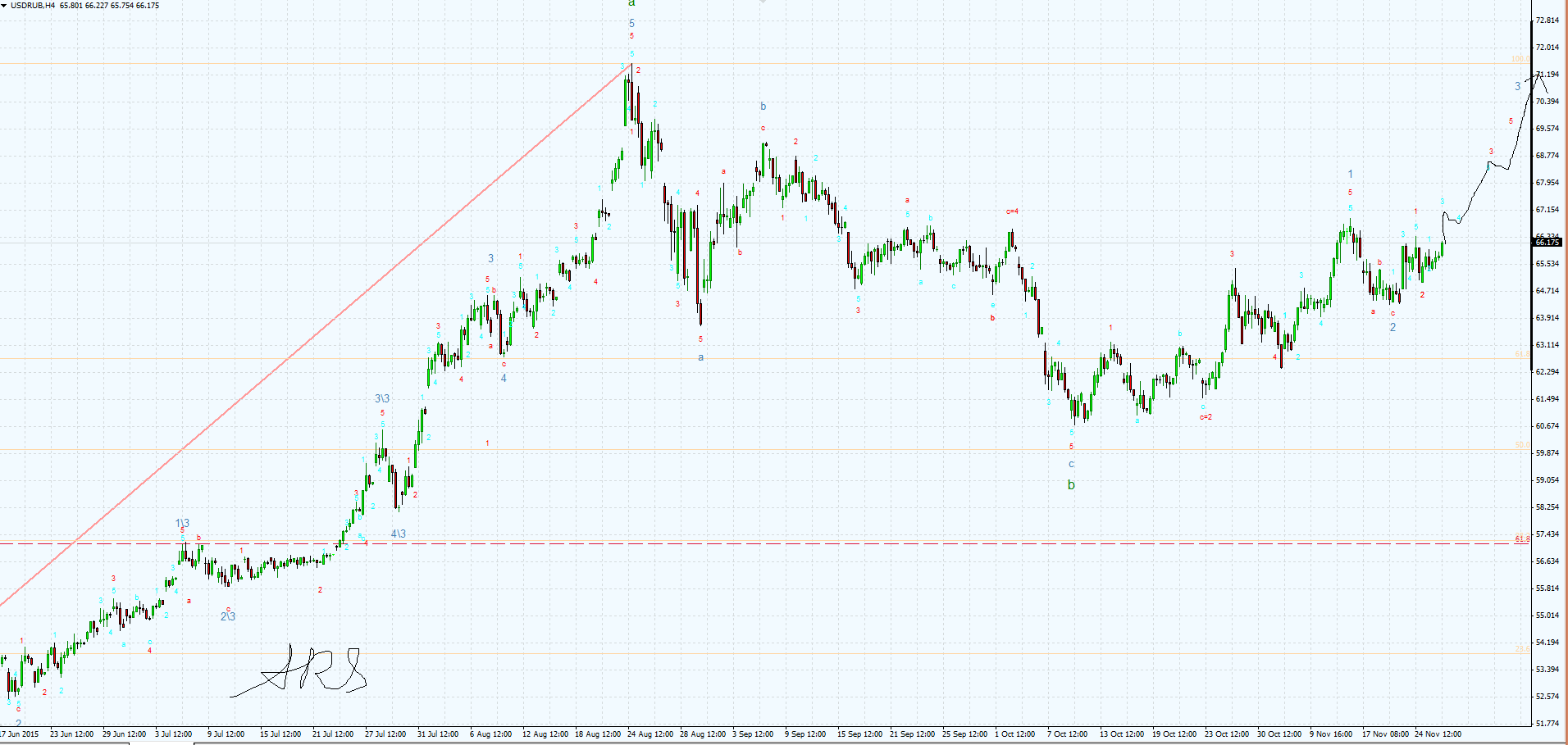Click the 27 Jul 12:00 time label

click(385, 734)
